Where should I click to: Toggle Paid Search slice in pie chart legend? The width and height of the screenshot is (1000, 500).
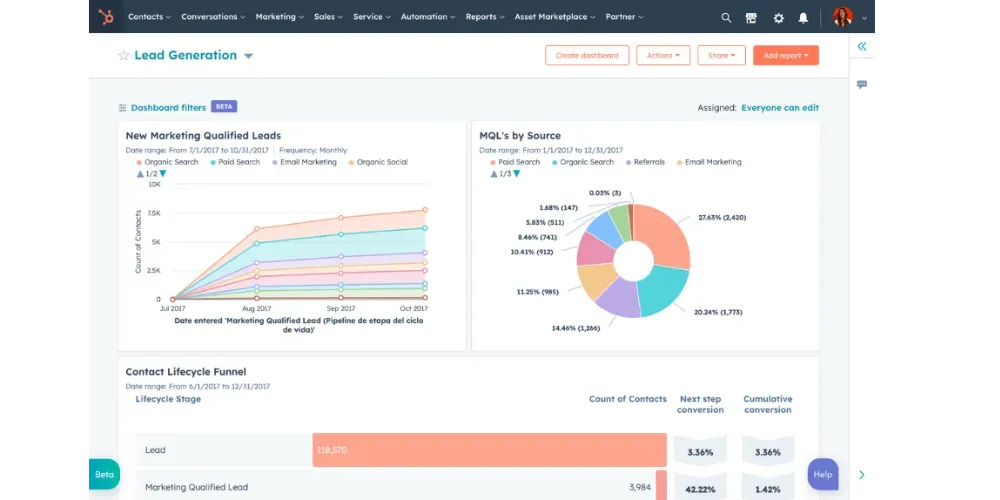pos(515,163)
